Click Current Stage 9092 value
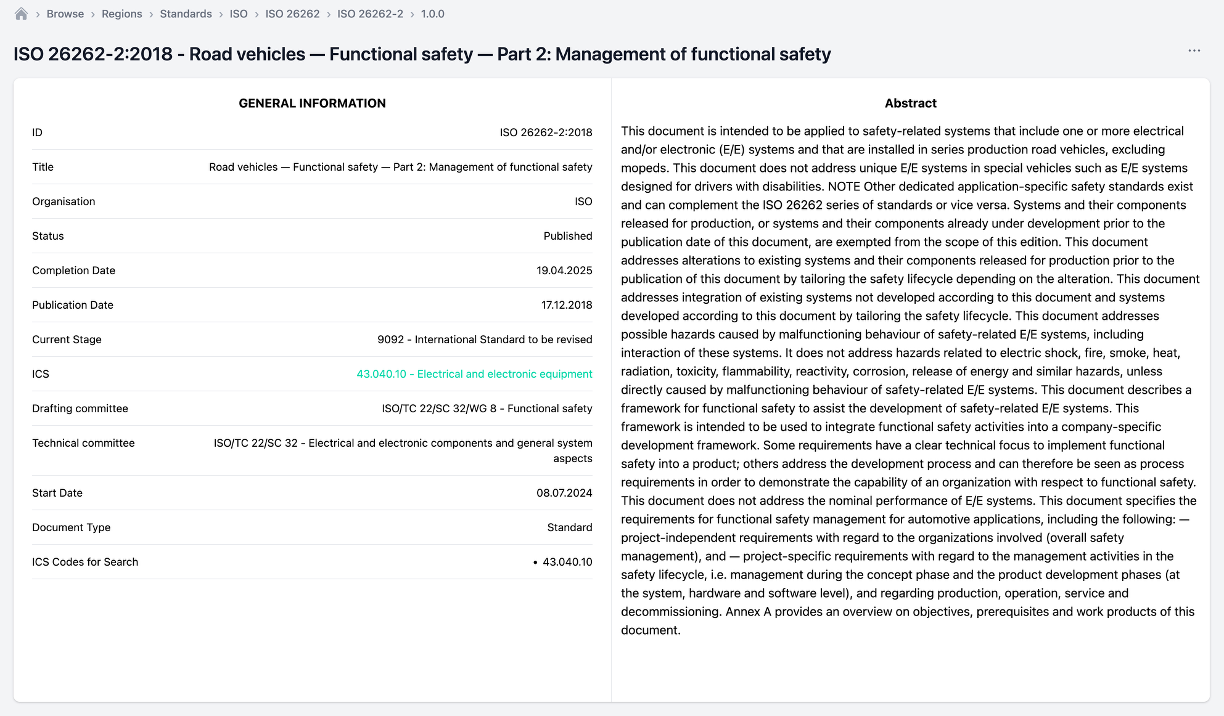The image size is (1224, 716). pyautogui.click(x=484, y=340)
